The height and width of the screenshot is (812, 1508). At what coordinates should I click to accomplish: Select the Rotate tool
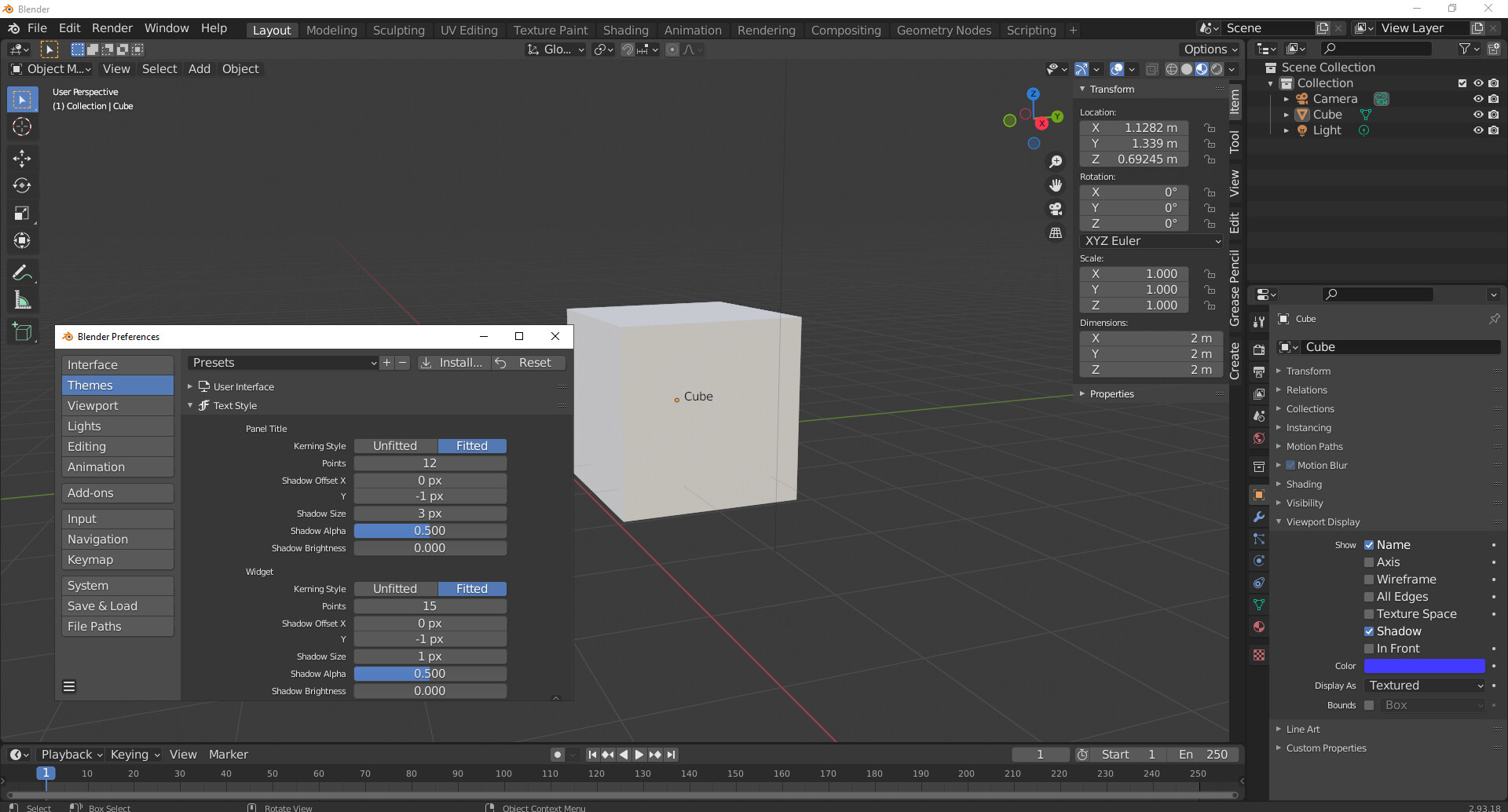[x=22, y=185]
